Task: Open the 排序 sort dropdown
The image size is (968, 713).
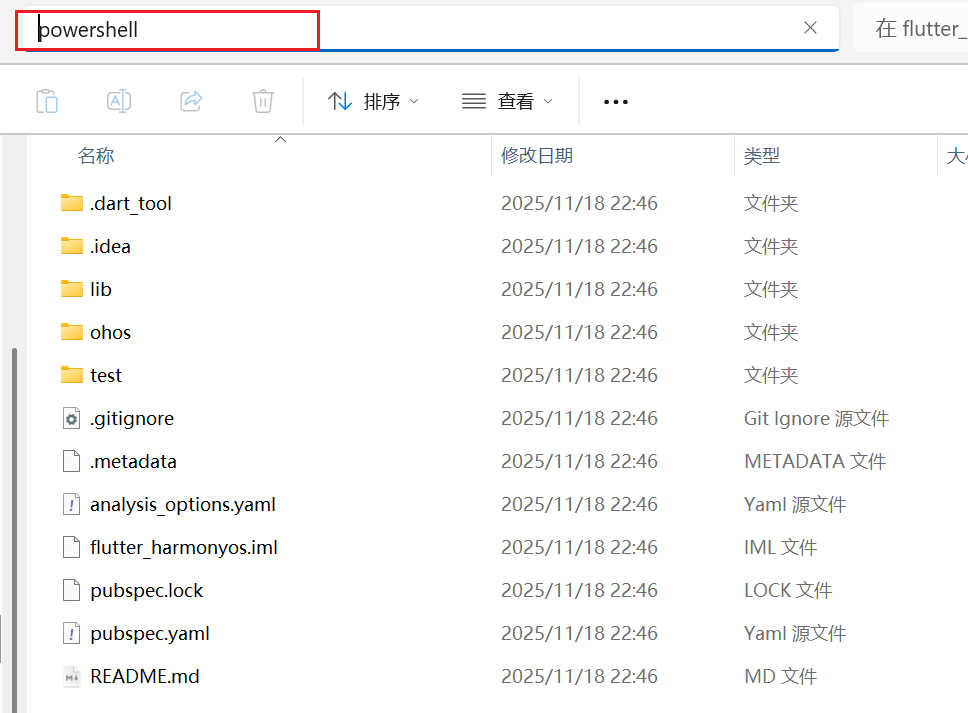Action: 373,101
